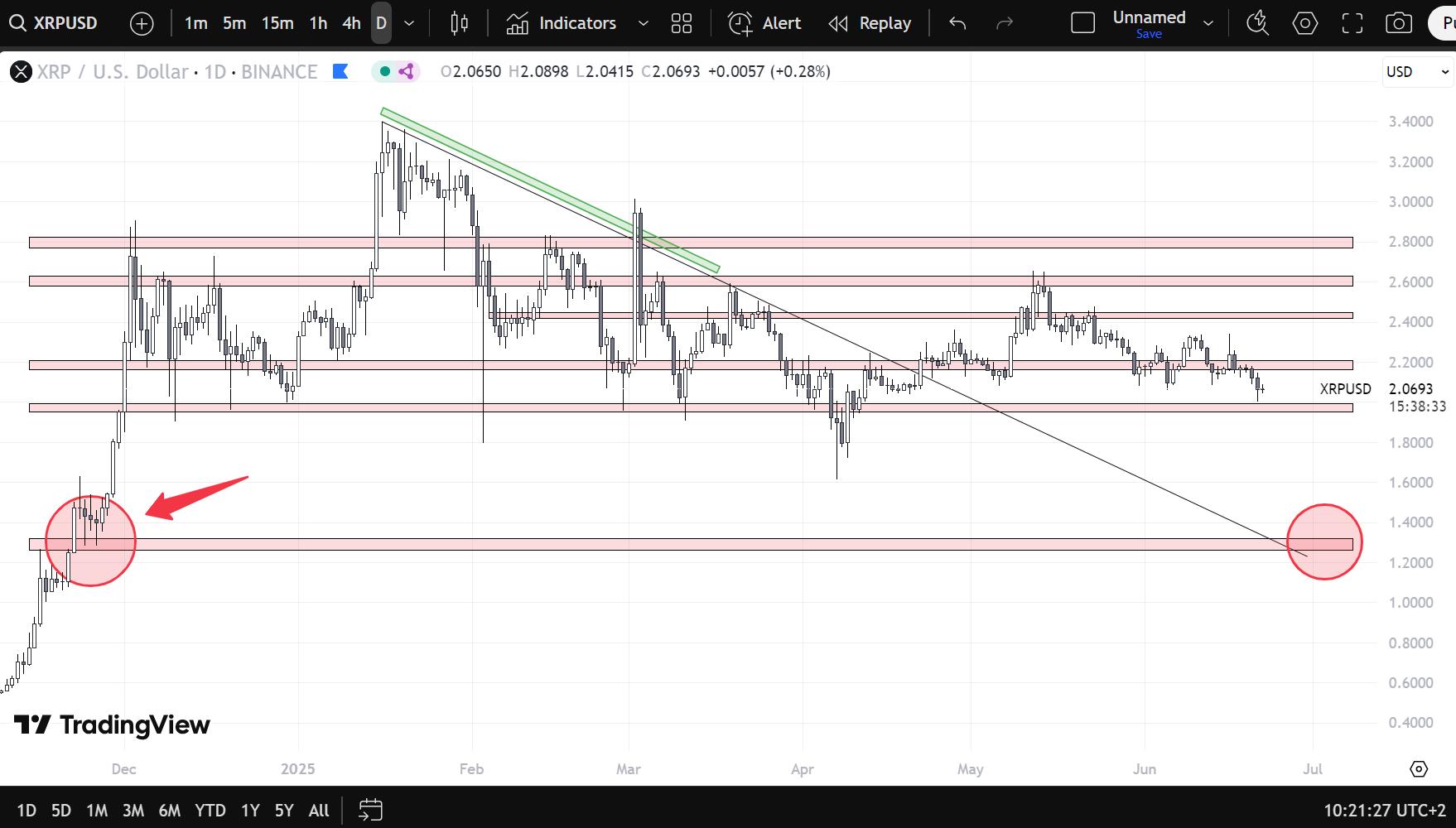
Task: Set the date range to 1M
Action: (x=97, y=810)
